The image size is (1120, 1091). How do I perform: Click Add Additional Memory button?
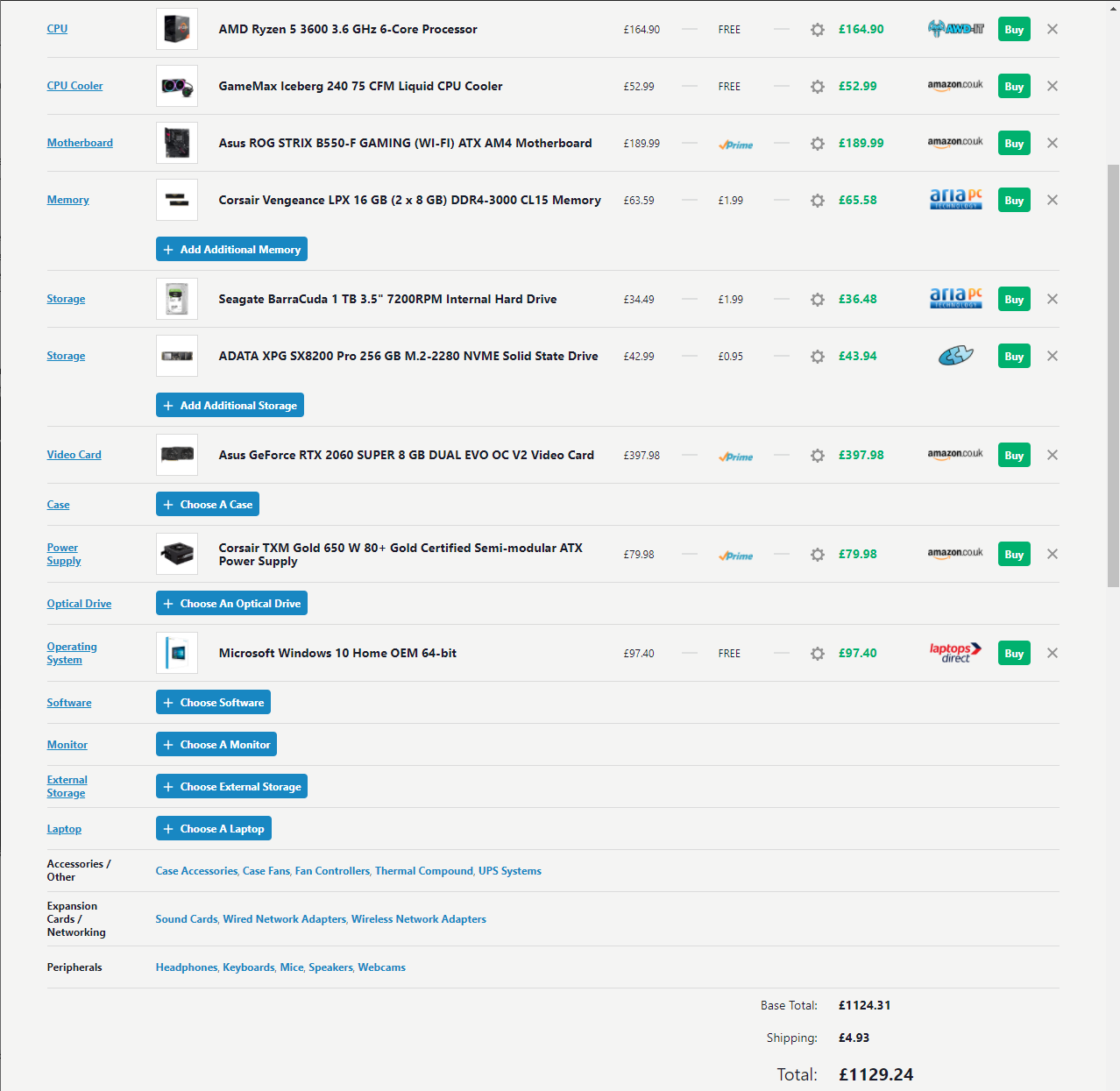click(231, 249)
